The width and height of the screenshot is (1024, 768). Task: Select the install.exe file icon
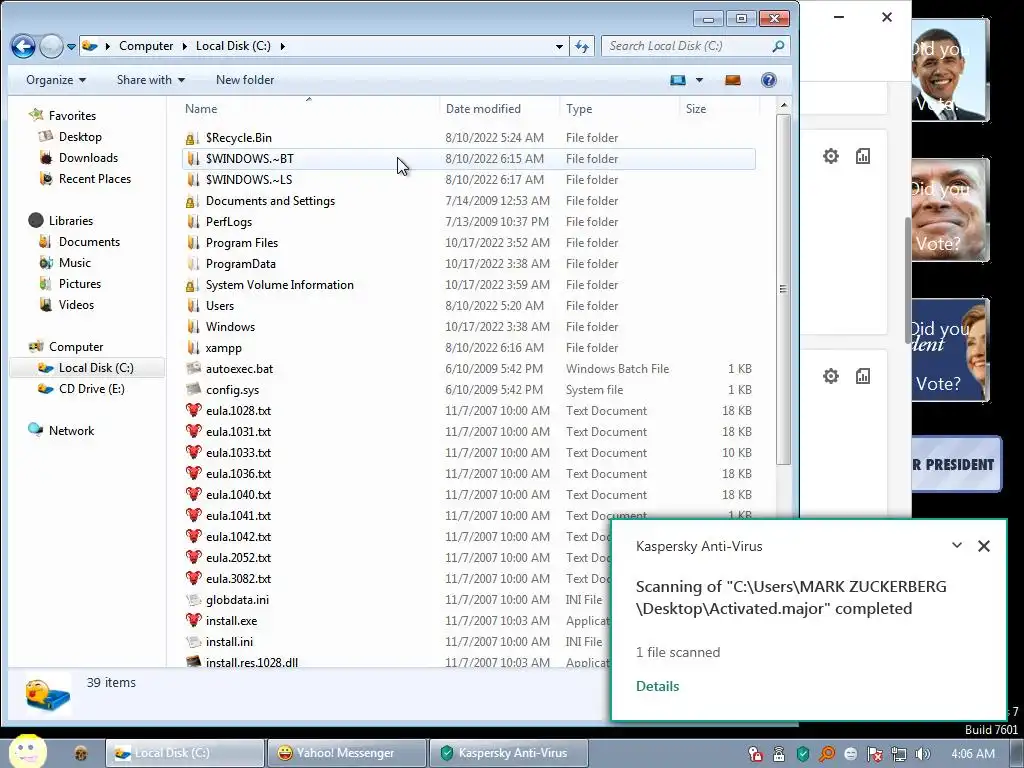point(193,620)
